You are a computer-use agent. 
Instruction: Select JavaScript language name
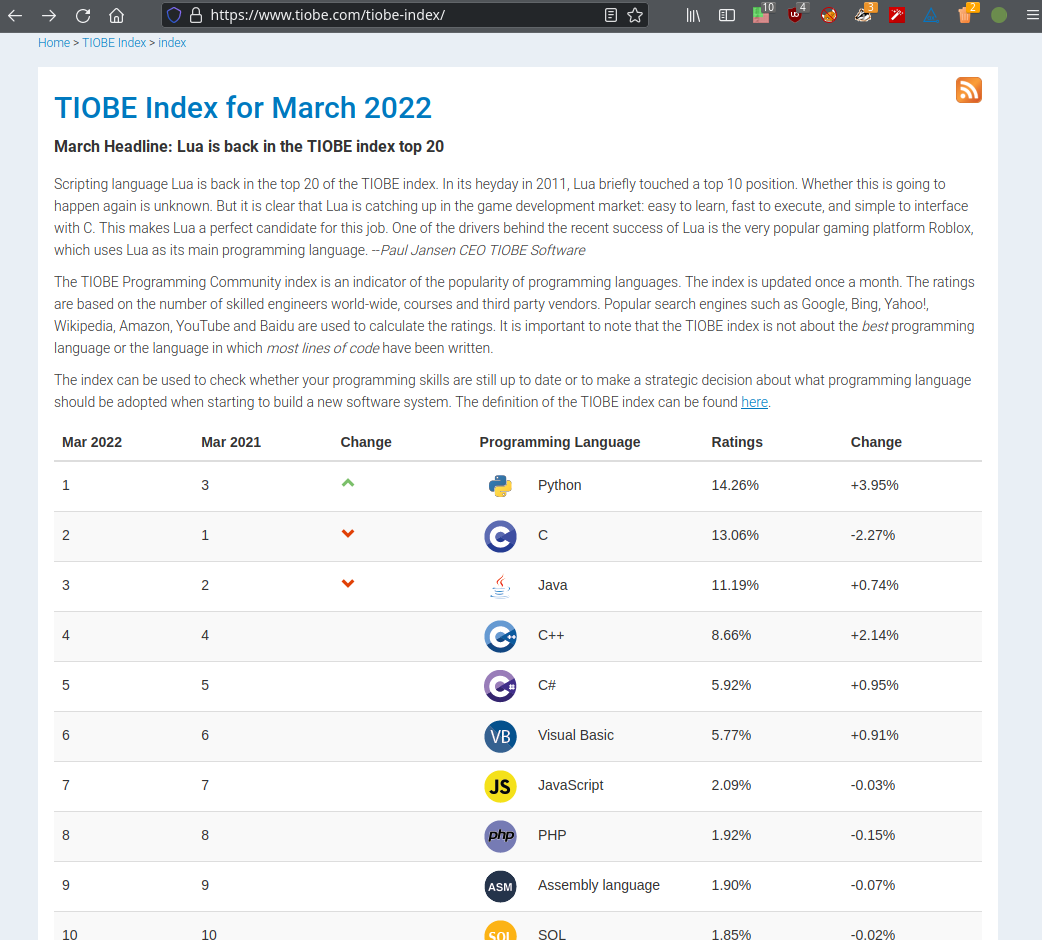point(570,785)
